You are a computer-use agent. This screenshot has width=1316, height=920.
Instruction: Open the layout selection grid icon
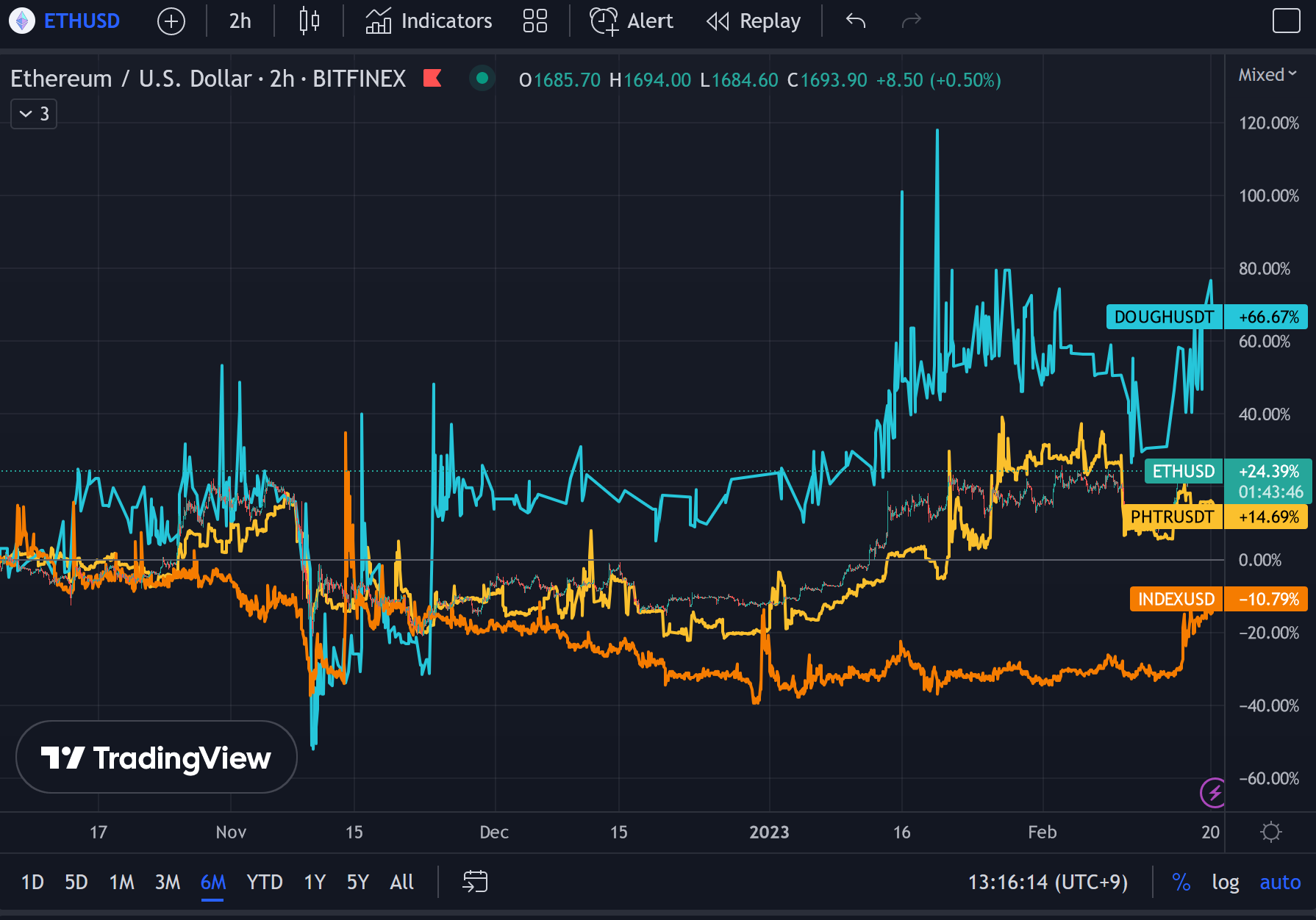535,21
